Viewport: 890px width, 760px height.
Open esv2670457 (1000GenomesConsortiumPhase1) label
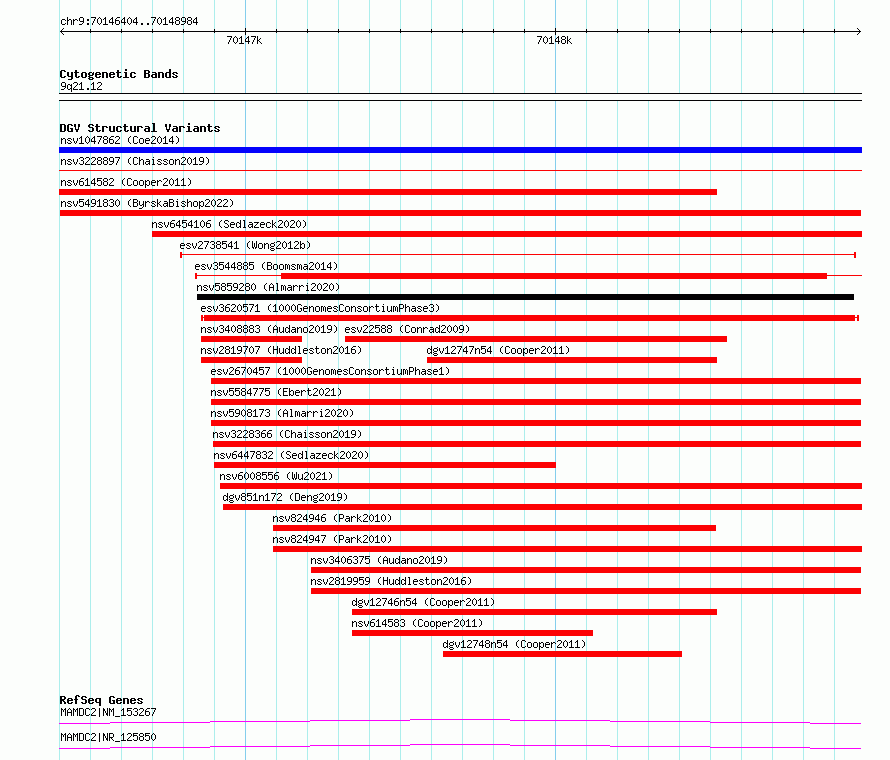pos(330,371)
